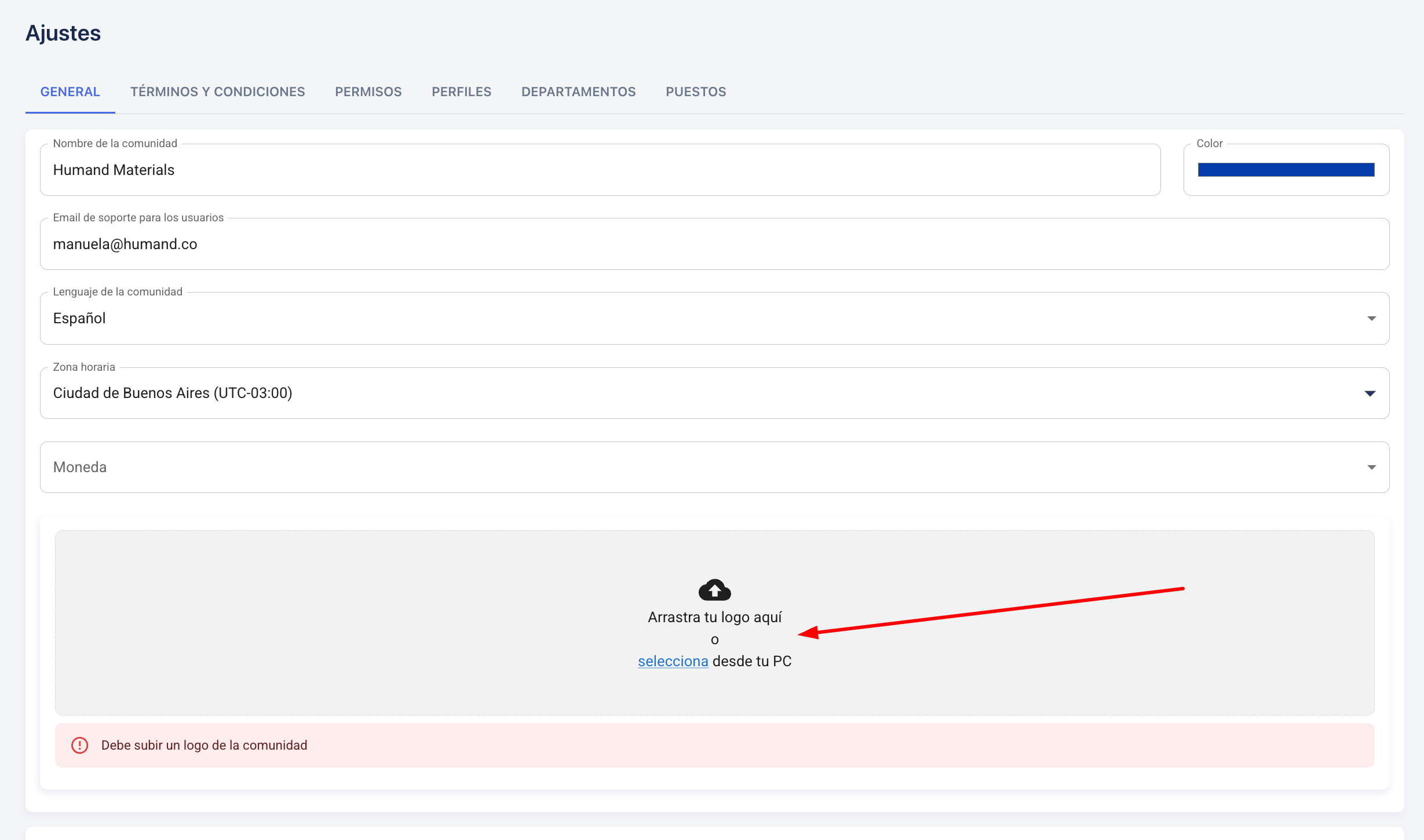Switch to the Puestos tab
1424x840 pixels.
(x=695, y=92)
